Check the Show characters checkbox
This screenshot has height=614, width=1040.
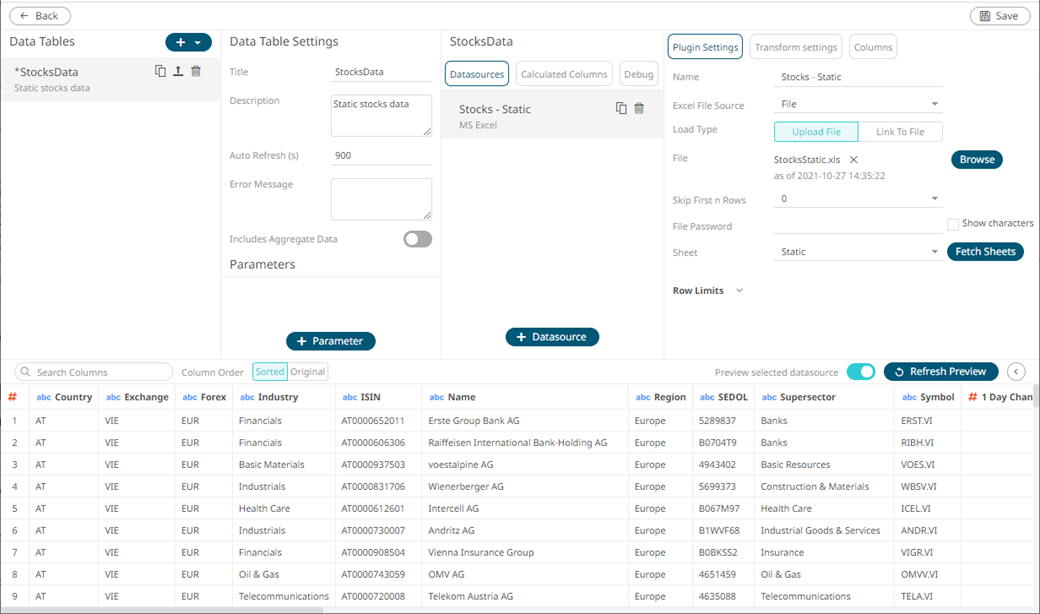tap(953, 224)
